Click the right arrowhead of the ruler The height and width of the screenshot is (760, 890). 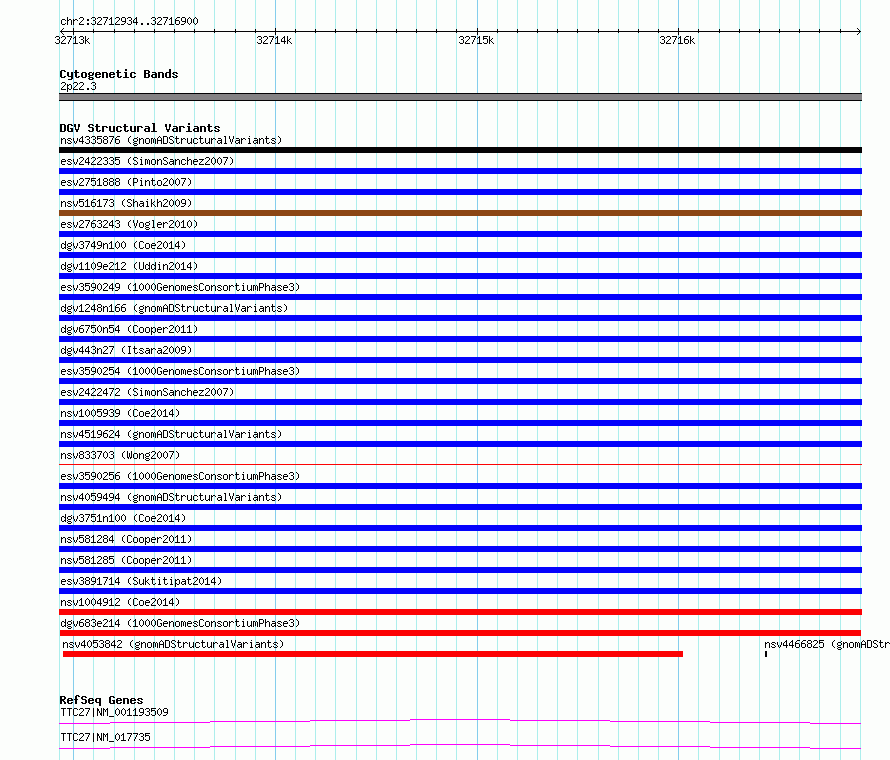[x=859, y=31]
